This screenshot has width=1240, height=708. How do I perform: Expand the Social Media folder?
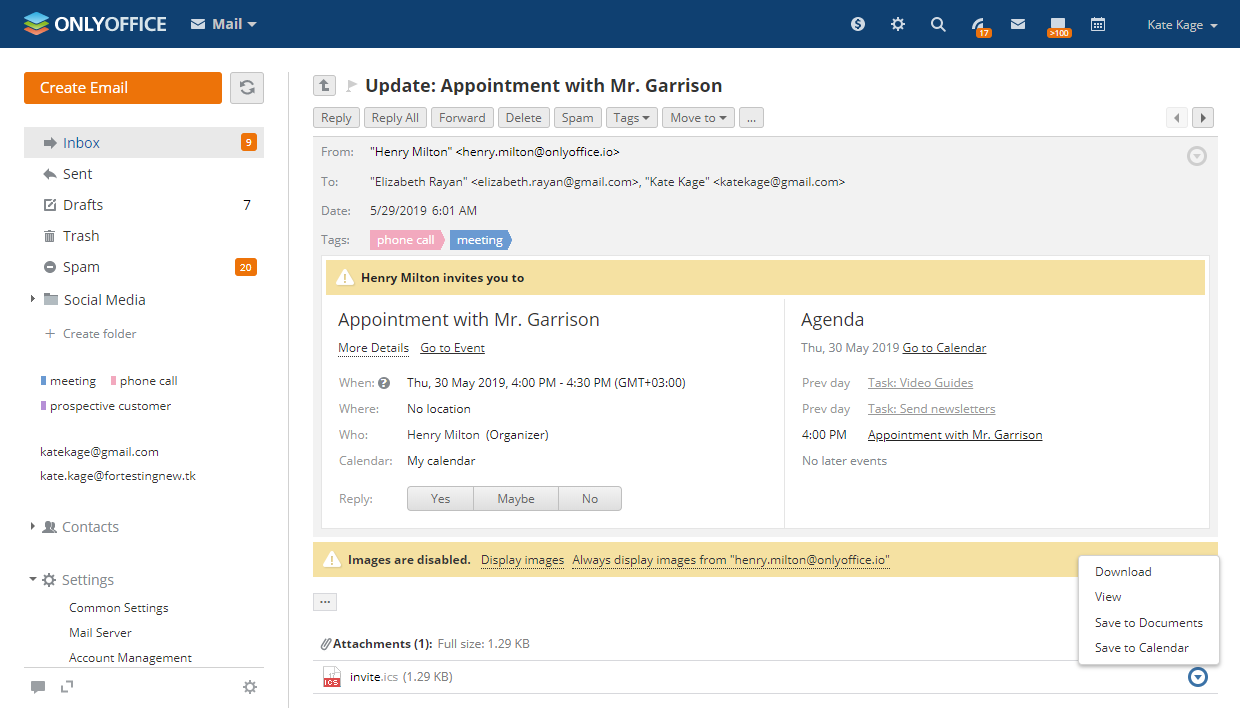(x=33, y=299)
